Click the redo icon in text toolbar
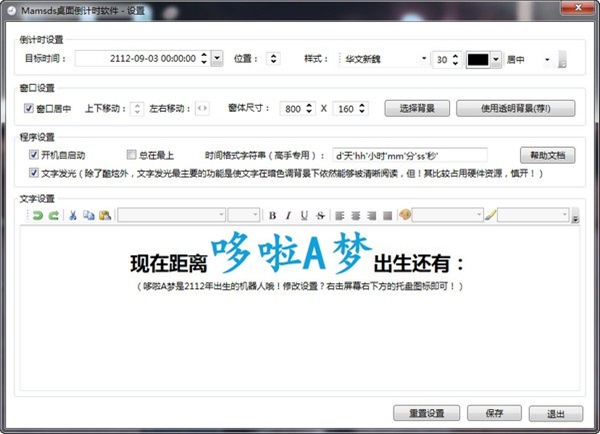This screenshot has width=600, height=434. (52, 215)
